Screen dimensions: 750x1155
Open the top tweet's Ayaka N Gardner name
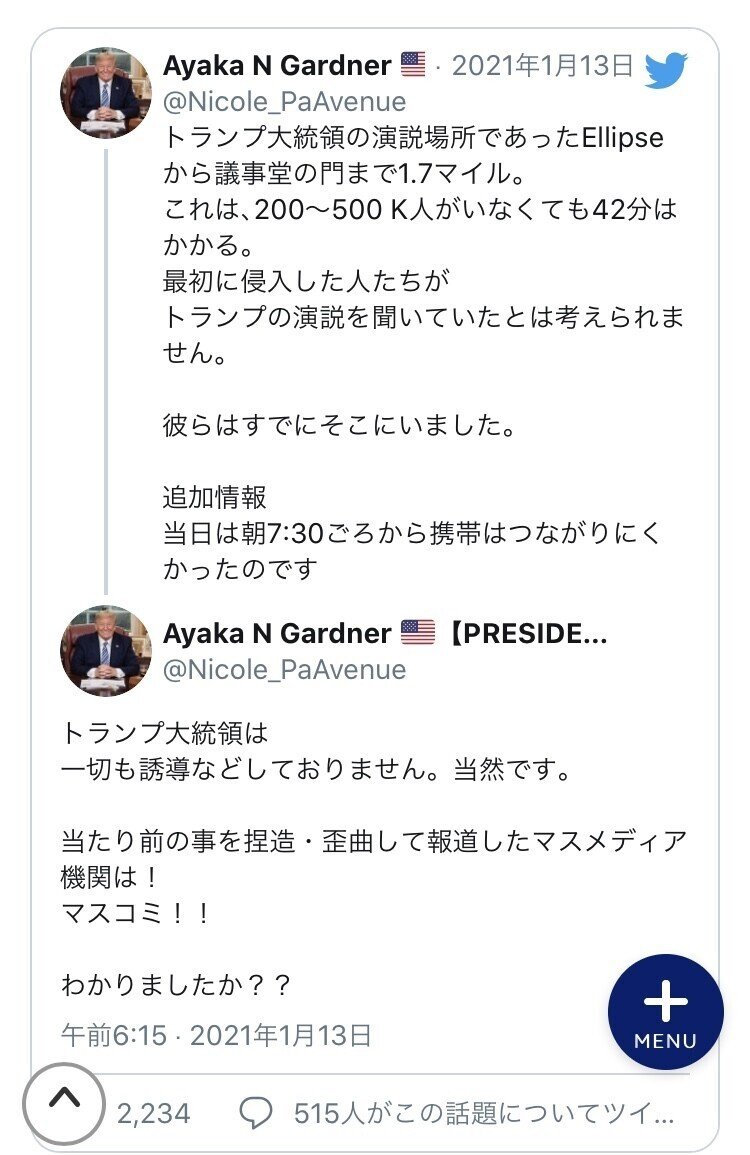277,66
